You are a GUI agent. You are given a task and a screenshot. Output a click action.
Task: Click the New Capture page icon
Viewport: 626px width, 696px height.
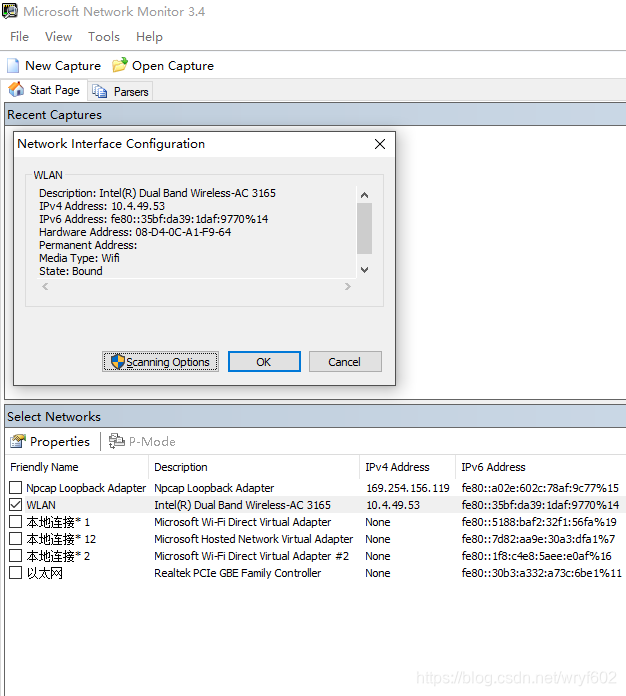(x=13, y=66)
